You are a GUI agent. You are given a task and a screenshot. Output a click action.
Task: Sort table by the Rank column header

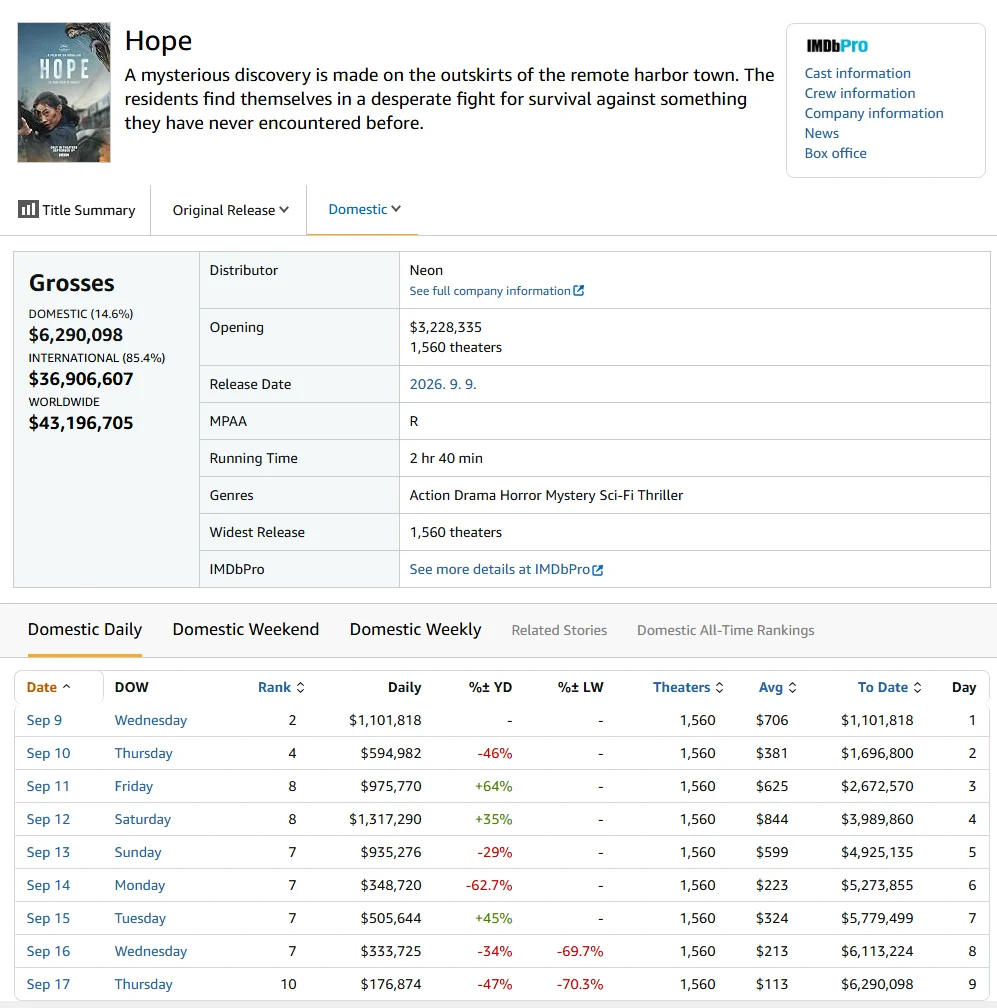[x=274, y=687]
